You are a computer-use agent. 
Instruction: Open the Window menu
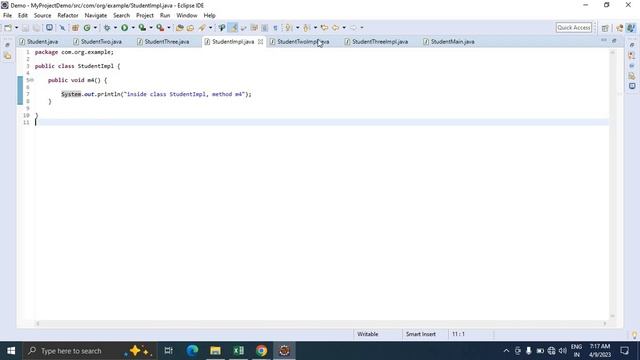point(187,16)
